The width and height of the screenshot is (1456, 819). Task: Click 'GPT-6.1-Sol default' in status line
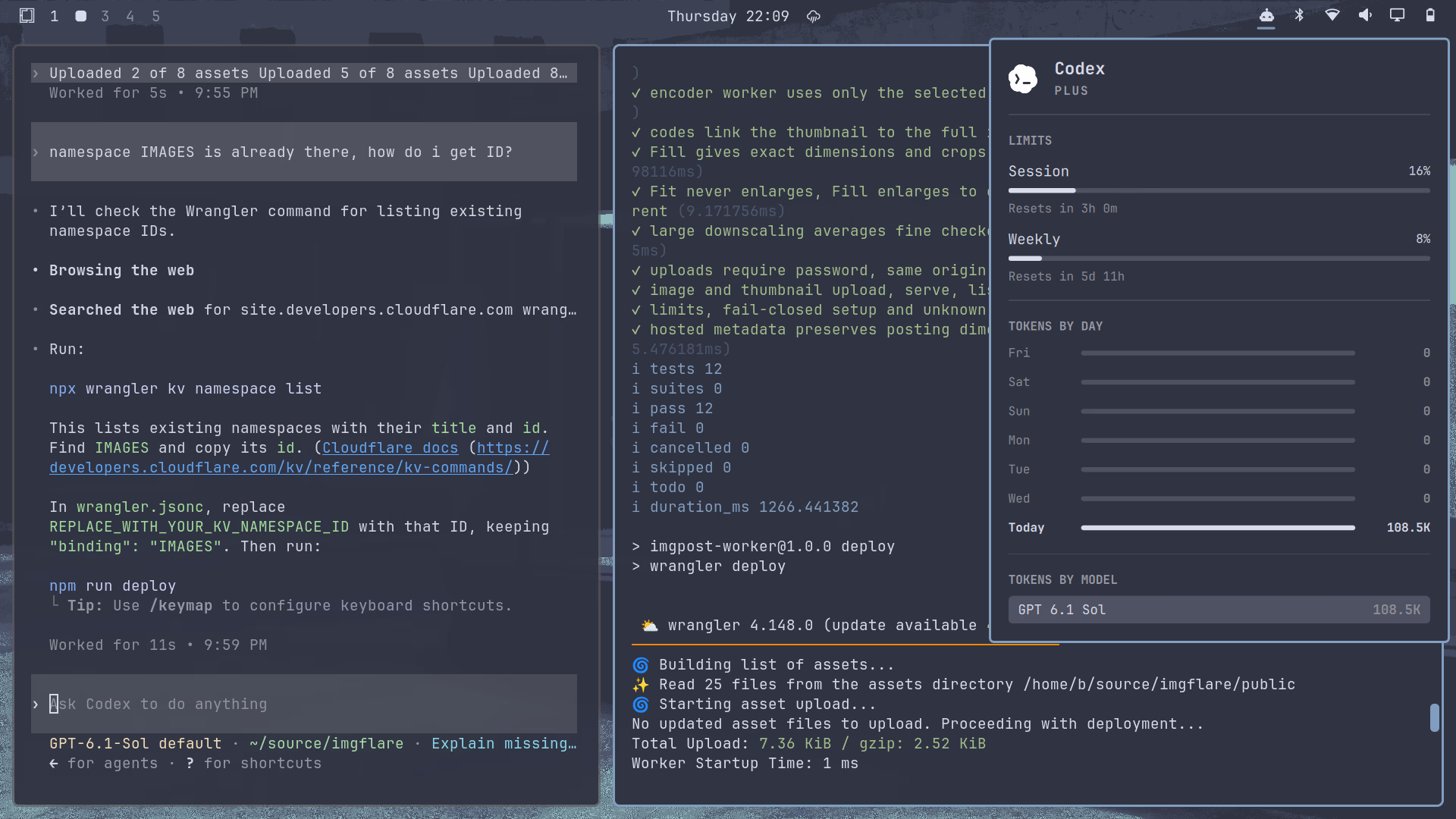(135, 744)
